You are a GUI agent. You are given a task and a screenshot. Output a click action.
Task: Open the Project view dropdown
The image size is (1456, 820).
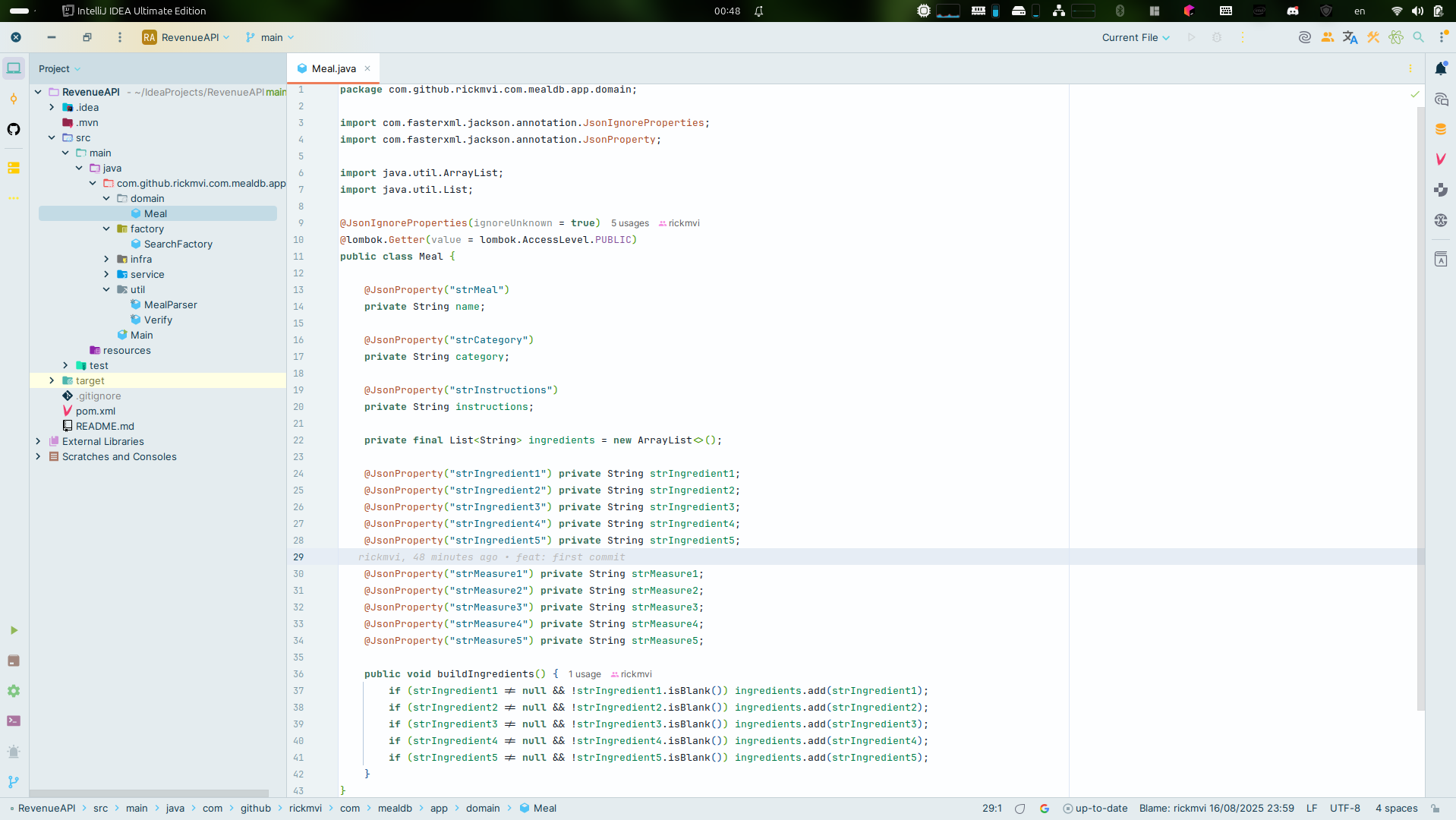(x=59, y=68)
